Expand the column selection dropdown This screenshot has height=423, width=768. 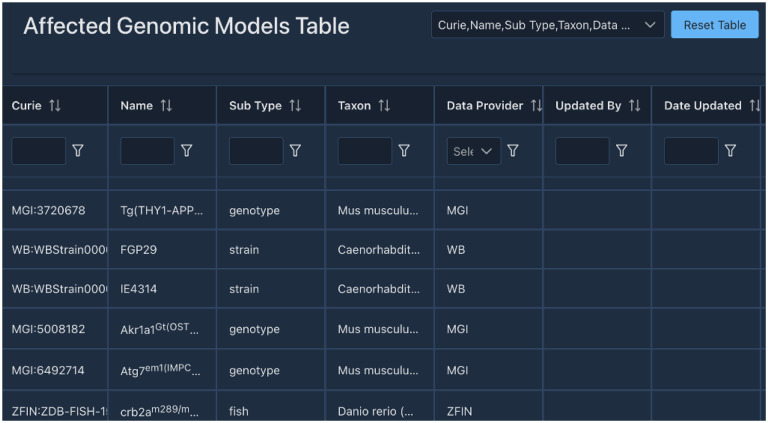(548, 25)
